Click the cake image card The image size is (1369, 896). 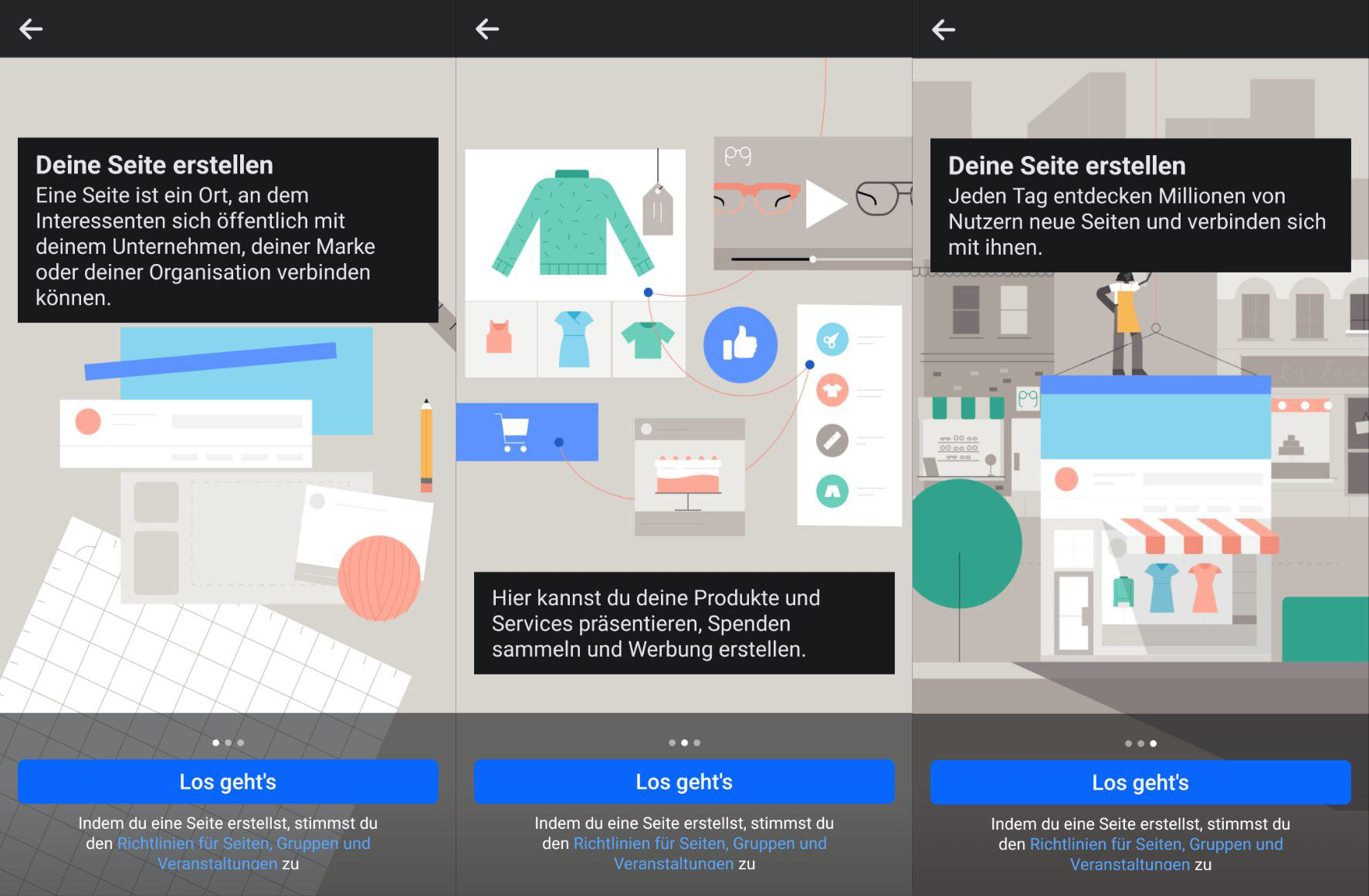[690, 477]
